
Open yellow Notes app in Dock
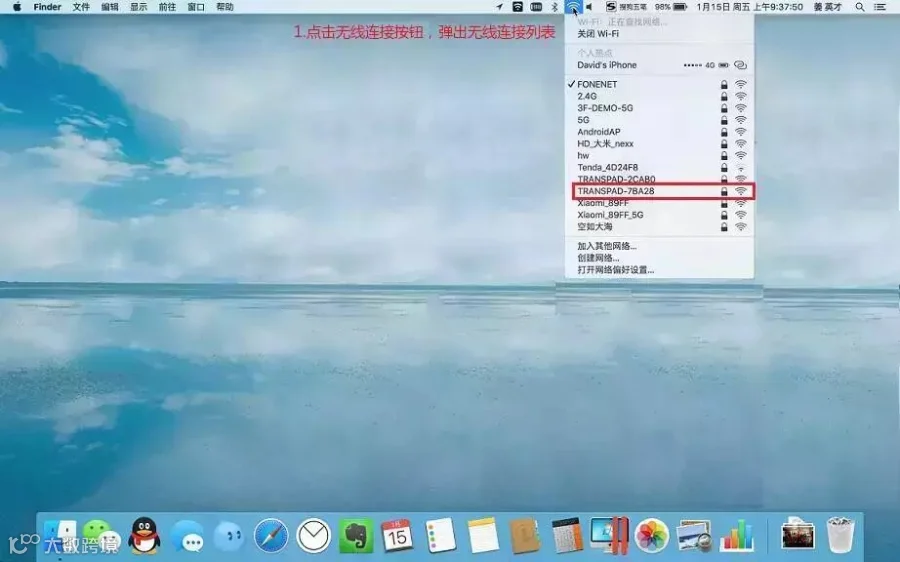tap(483, 536)
